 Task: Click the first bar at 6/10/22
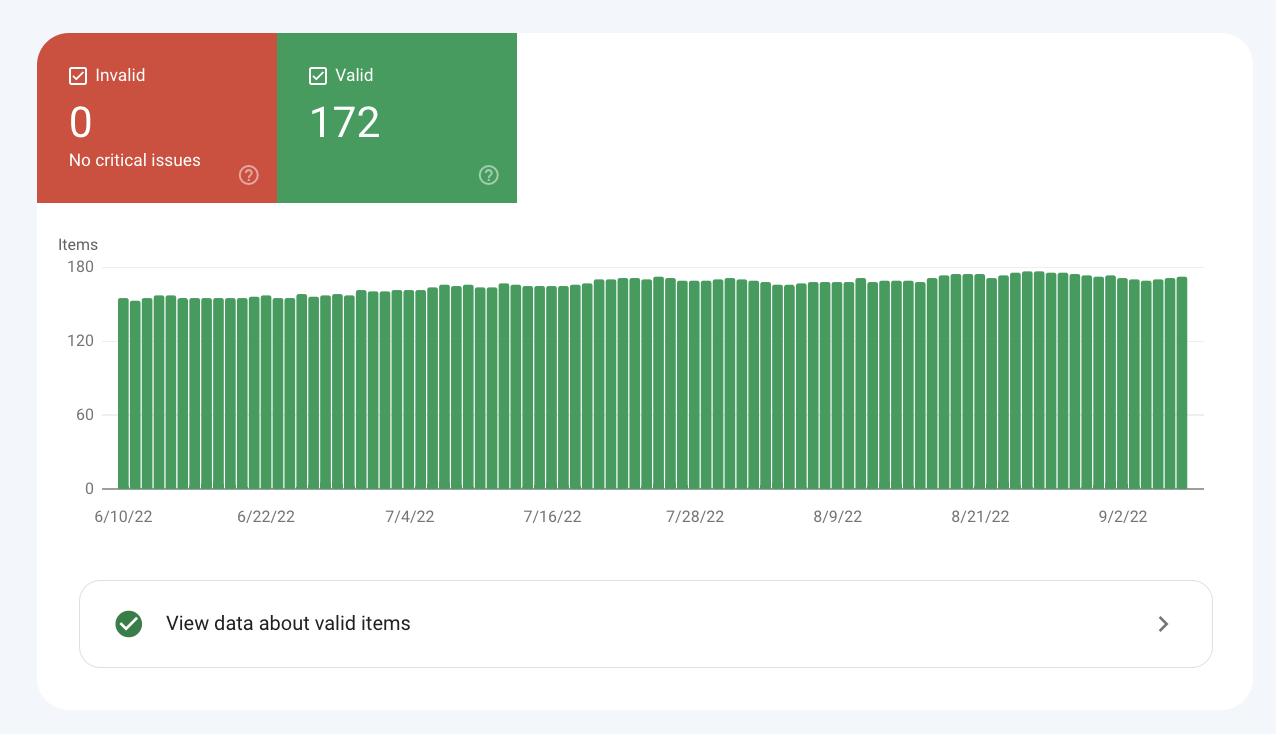pyautogui.click(x=124, y=393)
